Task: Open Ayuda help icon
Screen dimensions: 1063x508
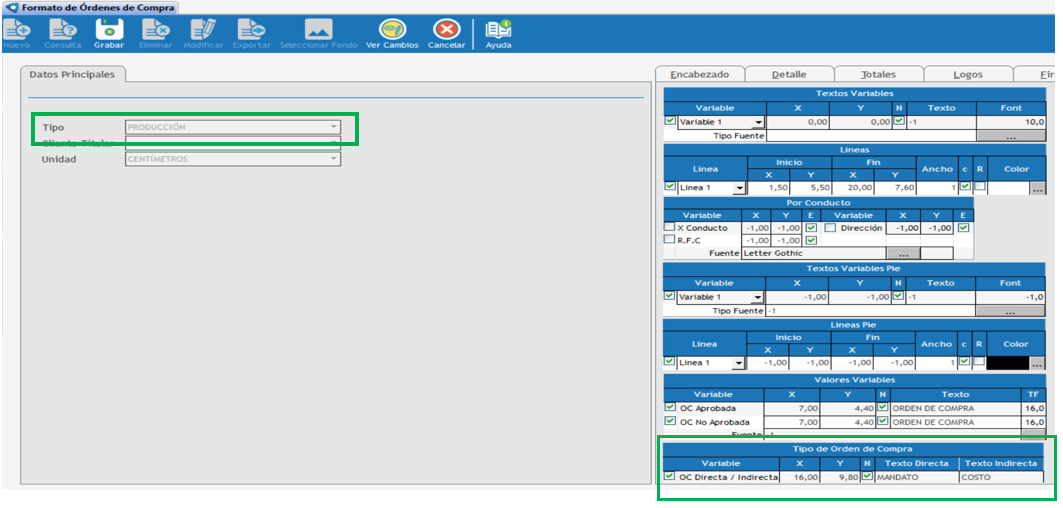Action: [497, 30]
